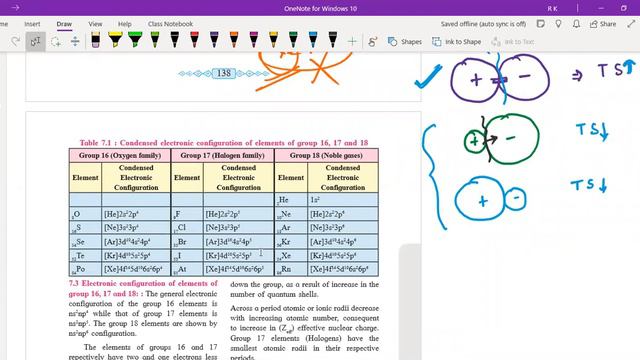Choose the Lasso Select tool
640x360 pixels.
[56, 41]
